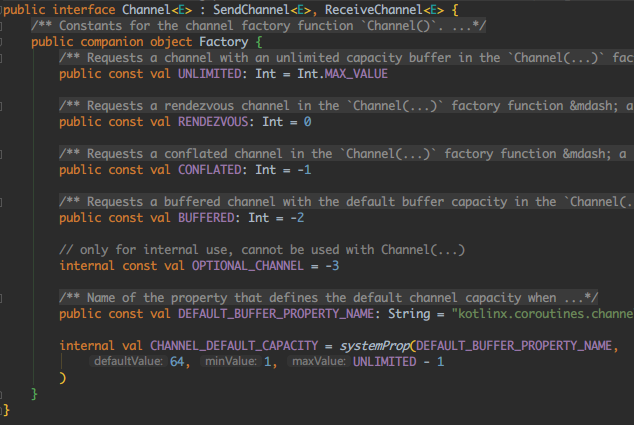Click the opening brace after ReceiveChannel<E>

tap(455, 10)
